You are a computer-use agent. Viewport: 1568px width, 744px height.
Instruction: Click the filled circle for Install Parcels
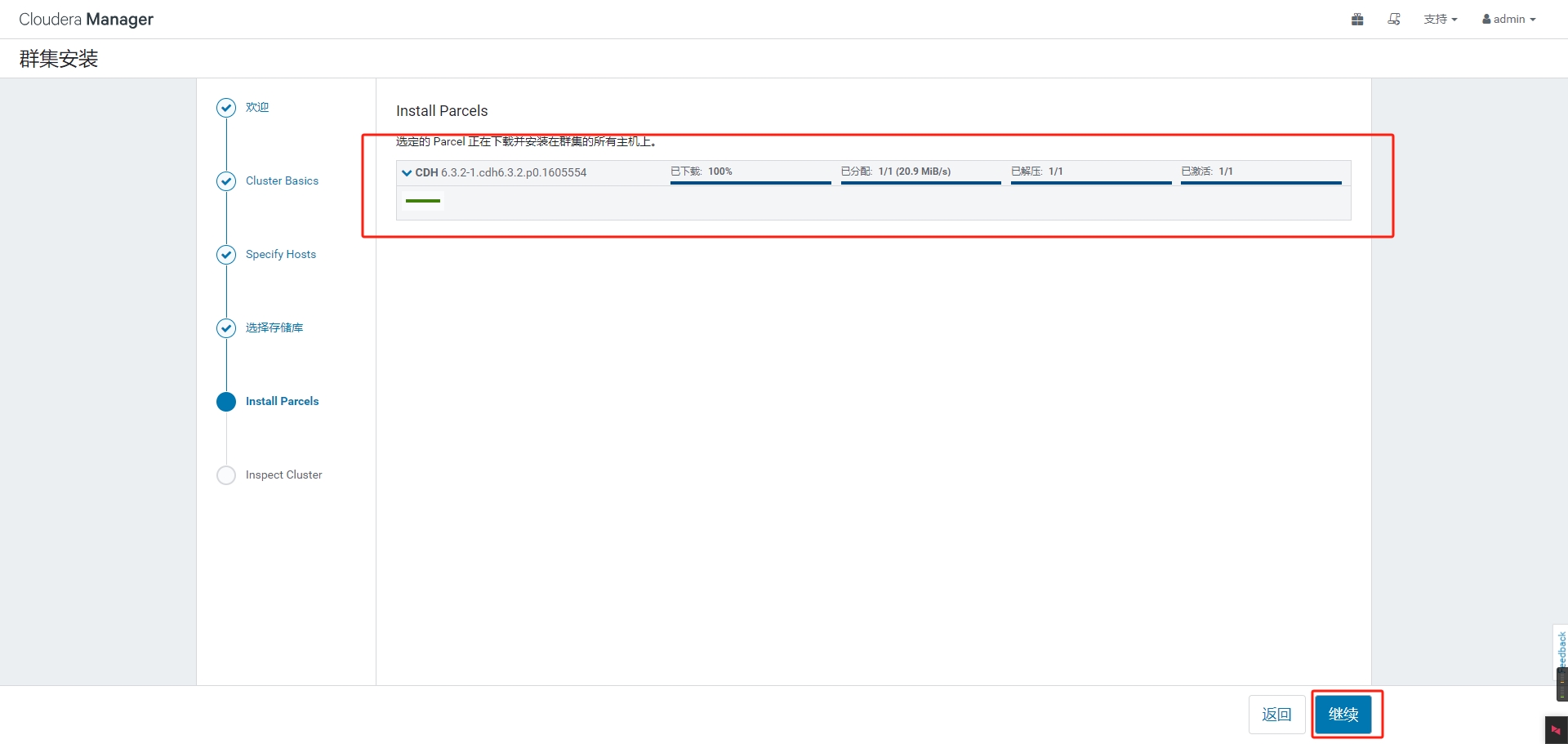click(226, 402)
